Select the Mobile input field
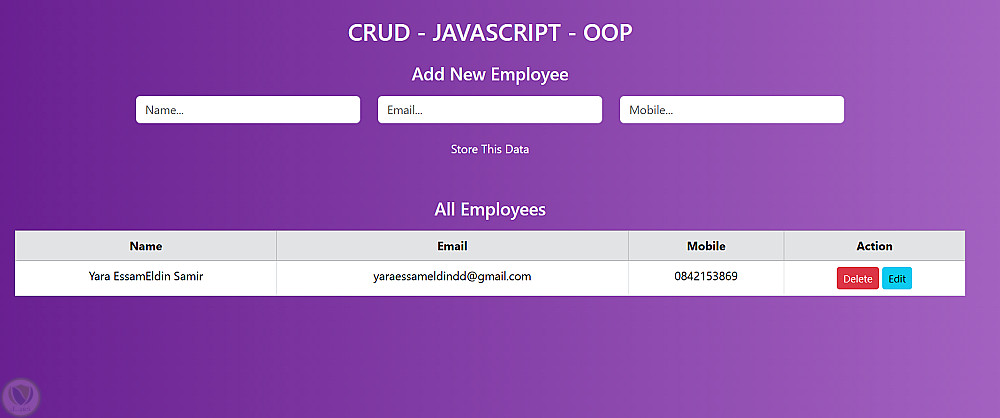This screenshot has width=1000, height=418. point(732,110)
